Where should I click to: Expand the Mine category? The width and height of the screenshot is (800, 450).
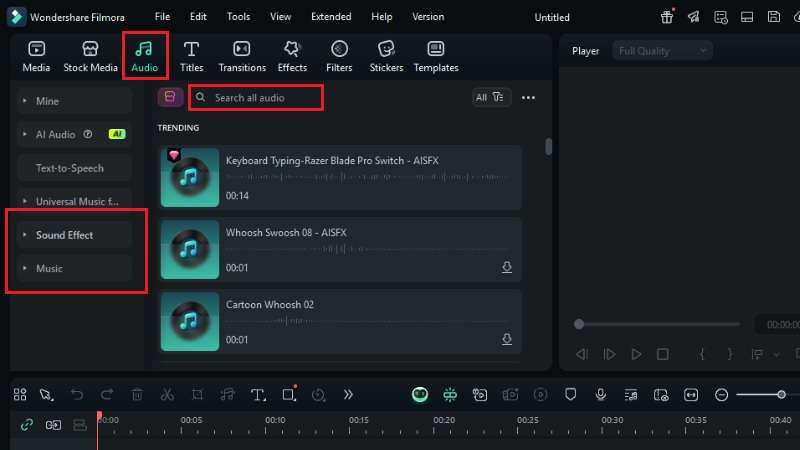pos(74,101)
